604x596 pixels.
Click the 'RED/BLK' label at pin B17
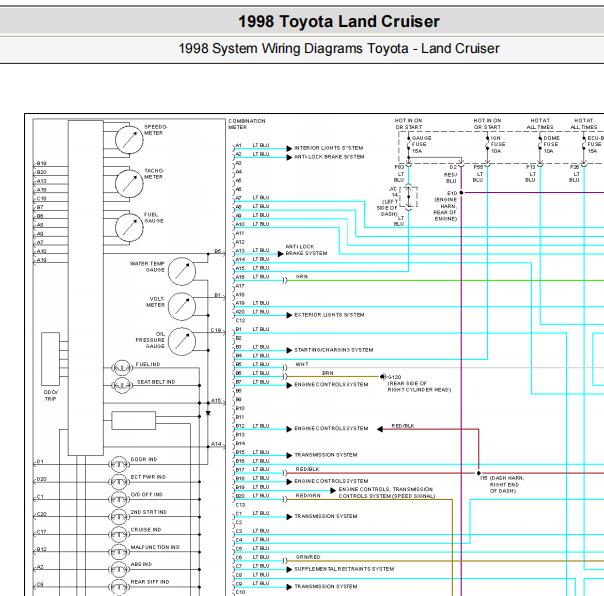tap(307, 470)
